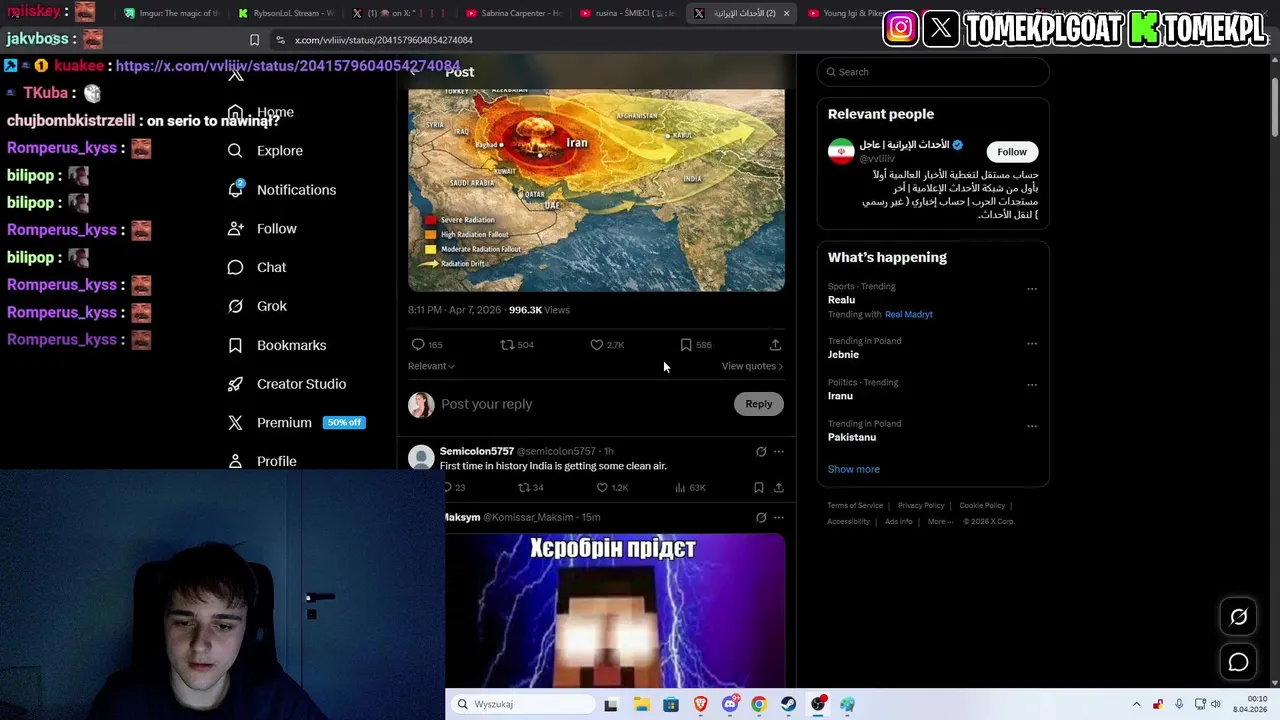Viewport: 1280px width, 720px height.
Task: Open Real Madryt trending link
Action: 908,314
